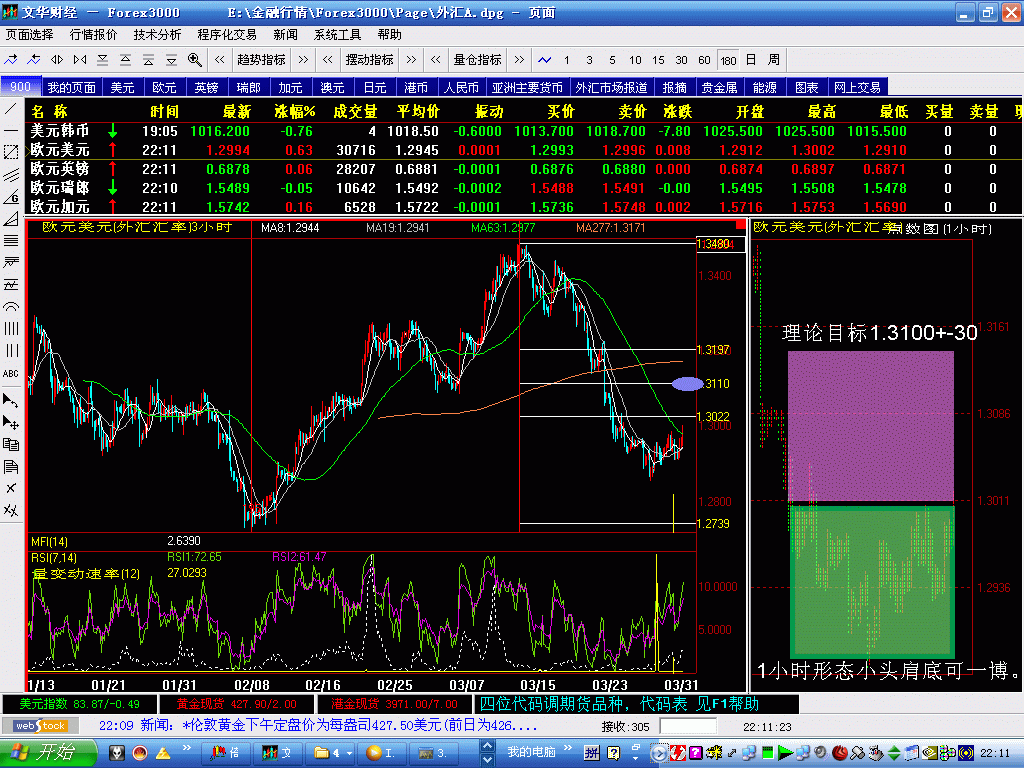Click the zoom magnifier toolbar icon
Image resolution: width=1024 pixels, height=768 pixels.
(194, 60)
